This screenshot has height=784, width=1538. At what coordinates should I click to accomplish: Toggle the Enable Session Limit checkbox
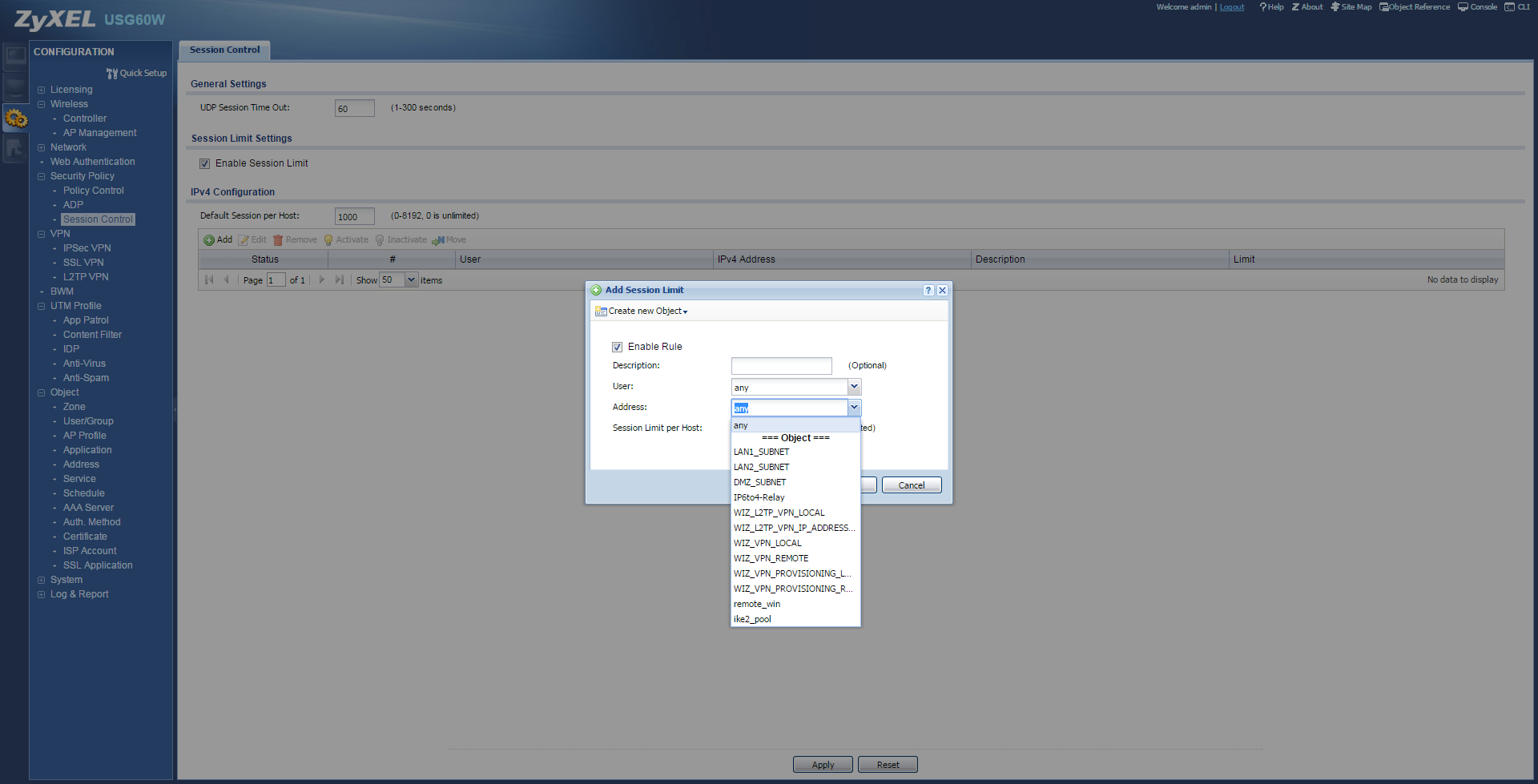tap(205, 164)
